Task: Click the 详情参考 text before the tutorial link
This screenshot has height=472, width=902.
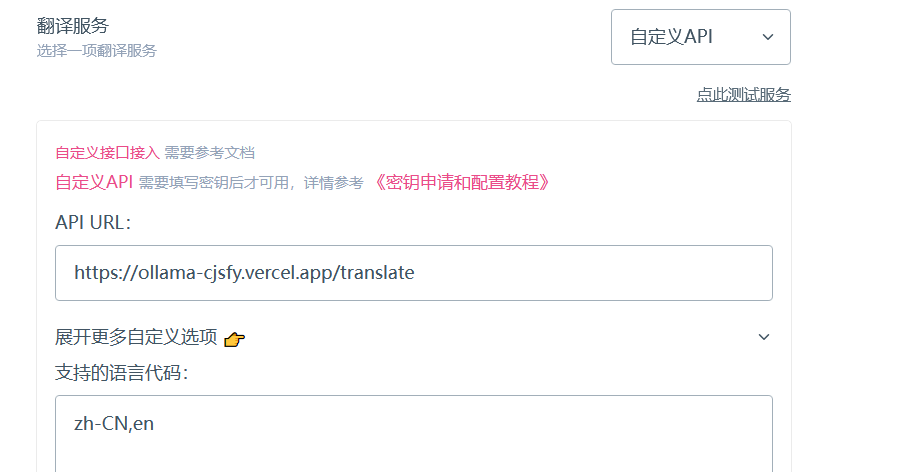Action: coord(334,183)
